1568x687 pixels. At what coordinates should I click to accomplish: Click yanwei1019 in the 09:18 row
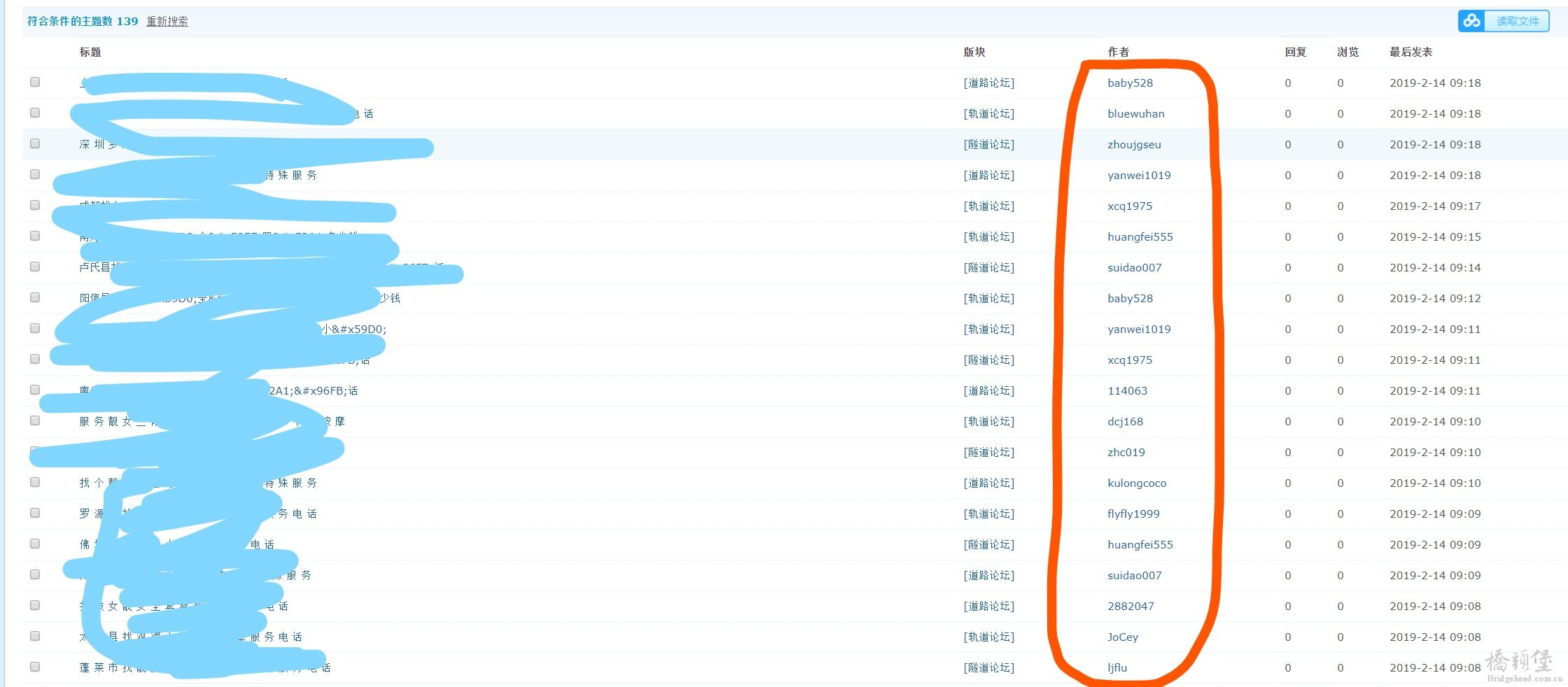(x=1139, y=175)
